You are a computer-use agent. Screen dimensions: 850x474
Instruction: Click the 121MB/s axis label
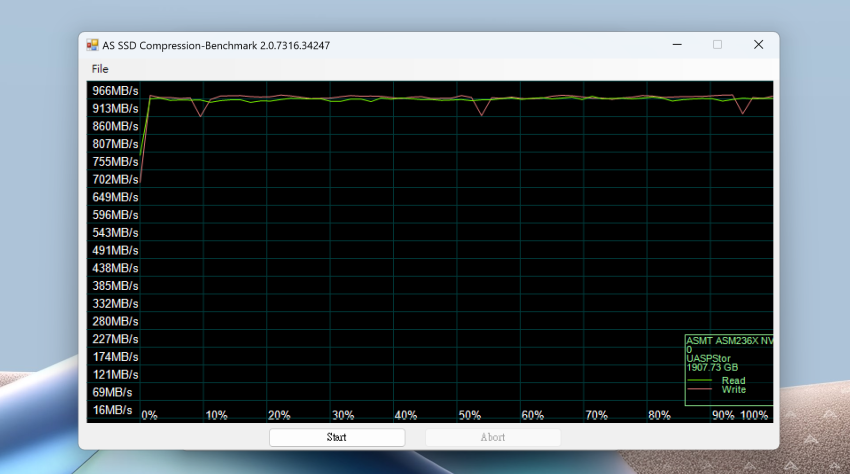coord(115,375)
